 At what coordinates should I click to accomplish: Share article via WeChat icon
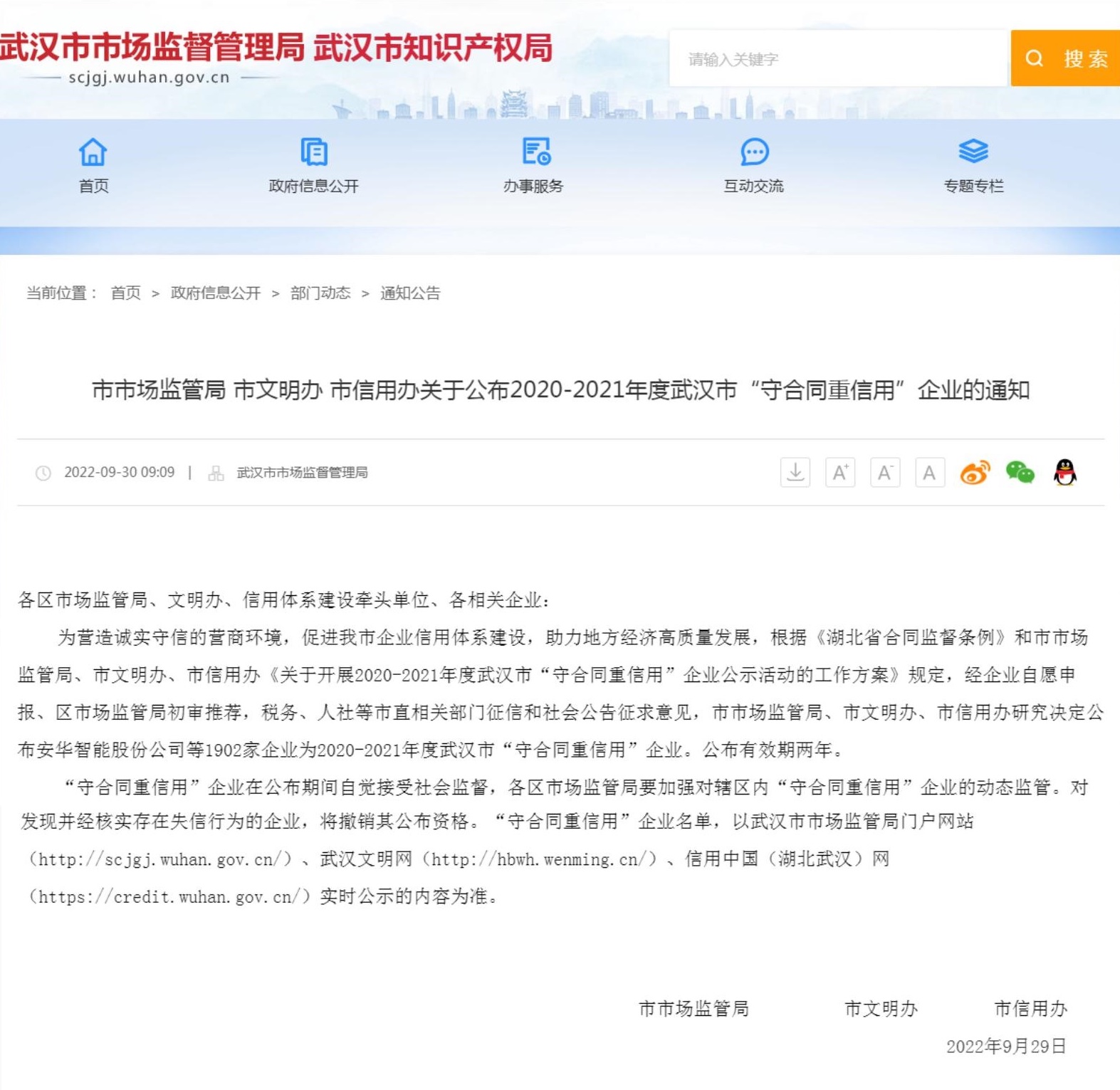pos(1020,473)
